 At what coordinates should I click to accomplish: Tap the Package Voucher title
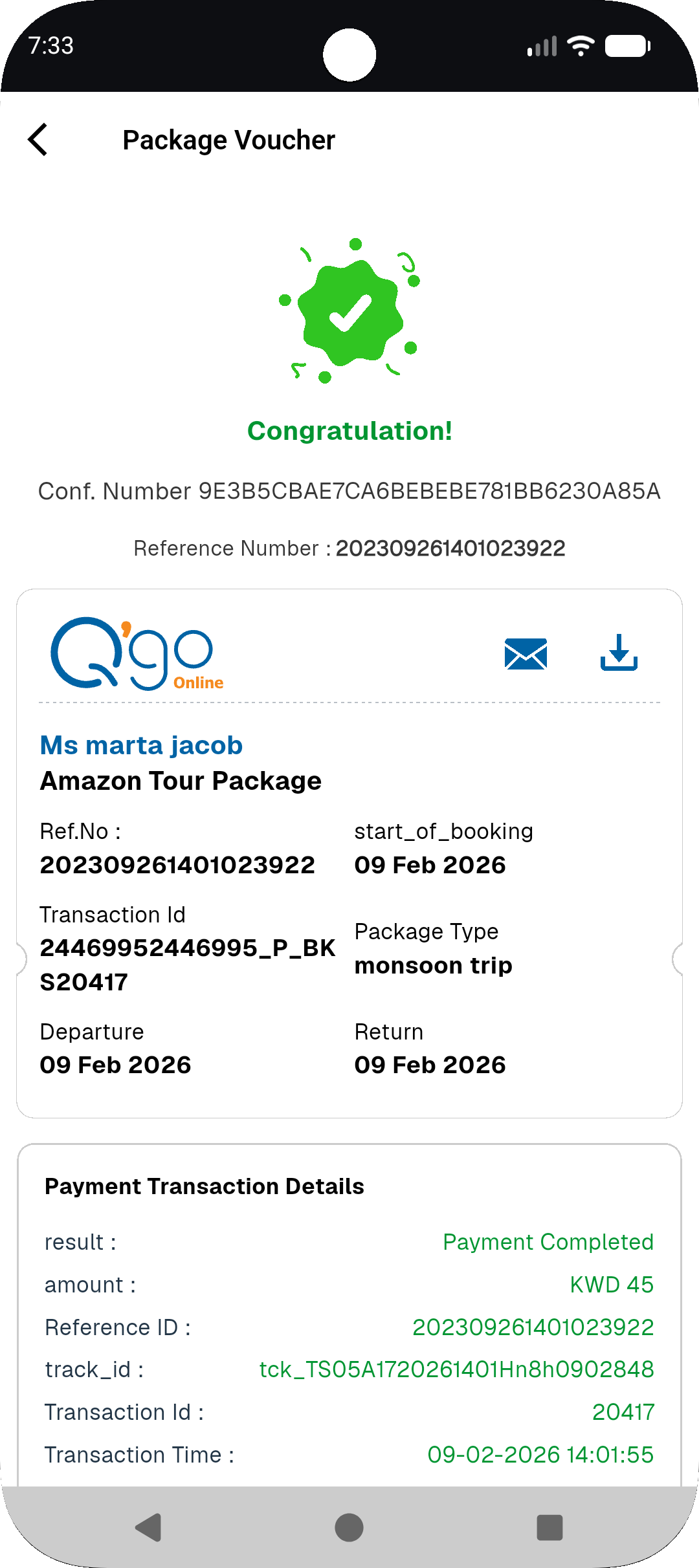[228, 140]
